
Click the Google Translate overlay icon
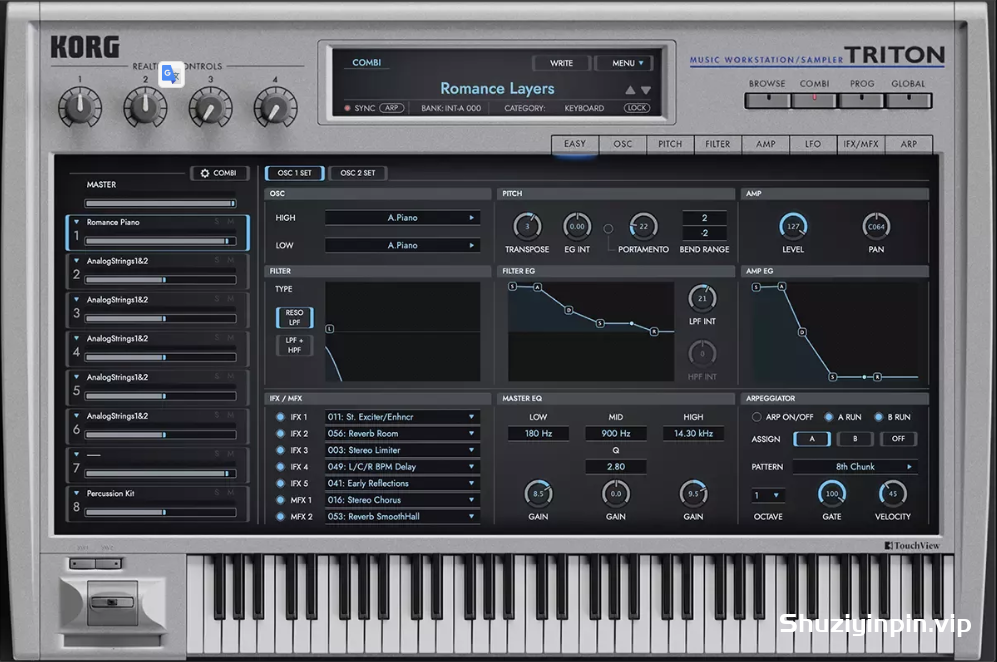(x=172, y=75)
